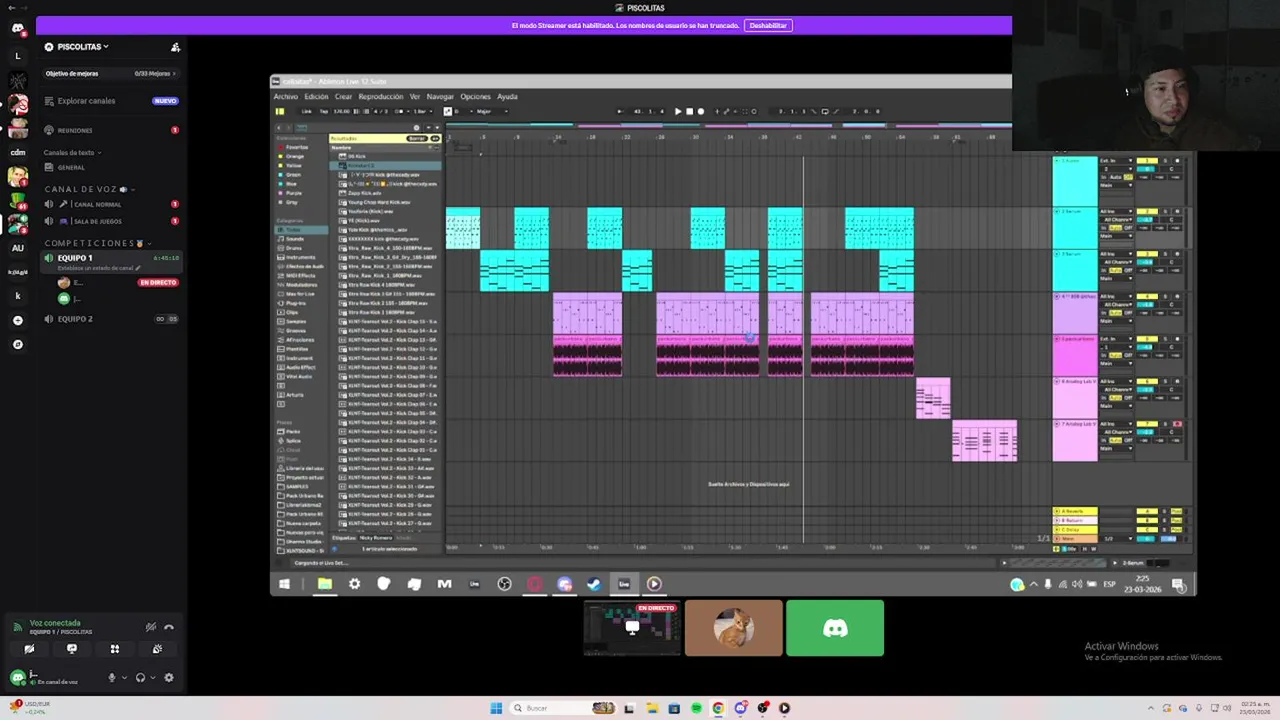The width and height of the screenshot is (1280, 720).
Task: Open EN DIRECTO stream thumbnail
Action: pyautogui.click(x=632, y=628)
